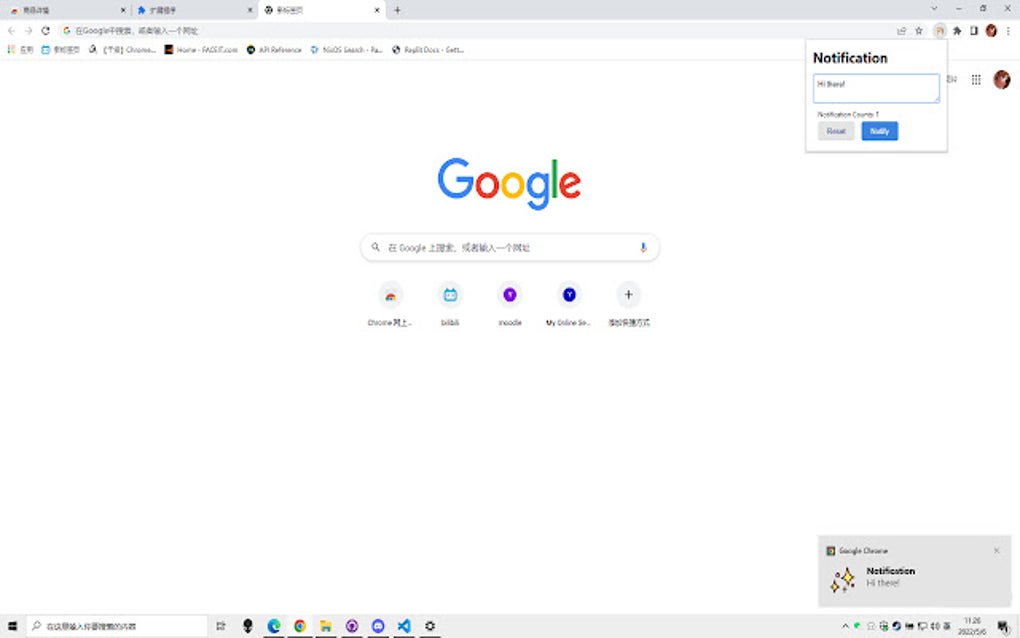The image size is (1020, 638).
Task: Select the Chrome Web Store shortcut
Action: pyautogui.click(x=389, y=295)
